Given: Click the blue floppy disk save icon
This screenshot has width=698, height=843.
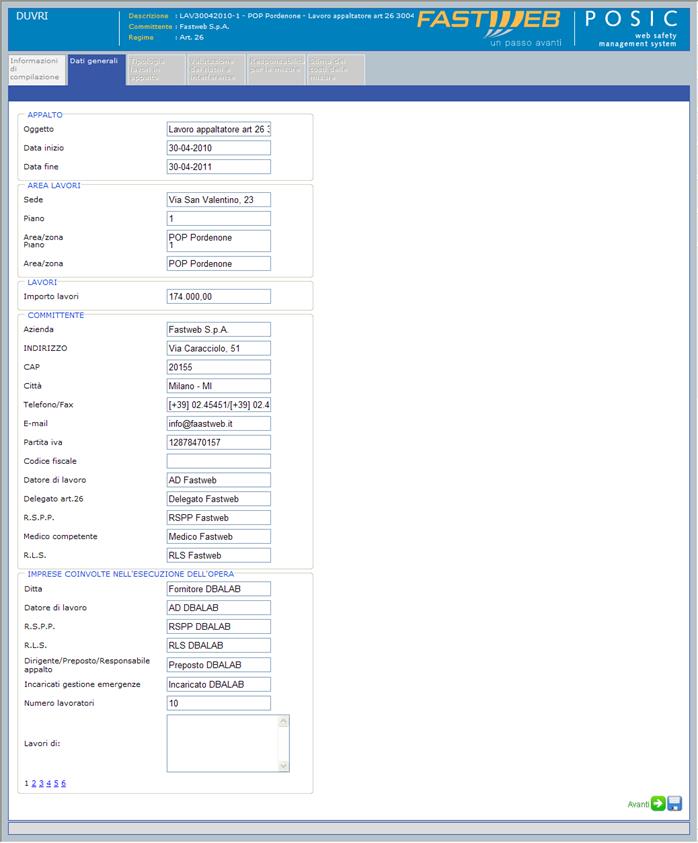Looking at the screenshot, I should click(674, 803).
